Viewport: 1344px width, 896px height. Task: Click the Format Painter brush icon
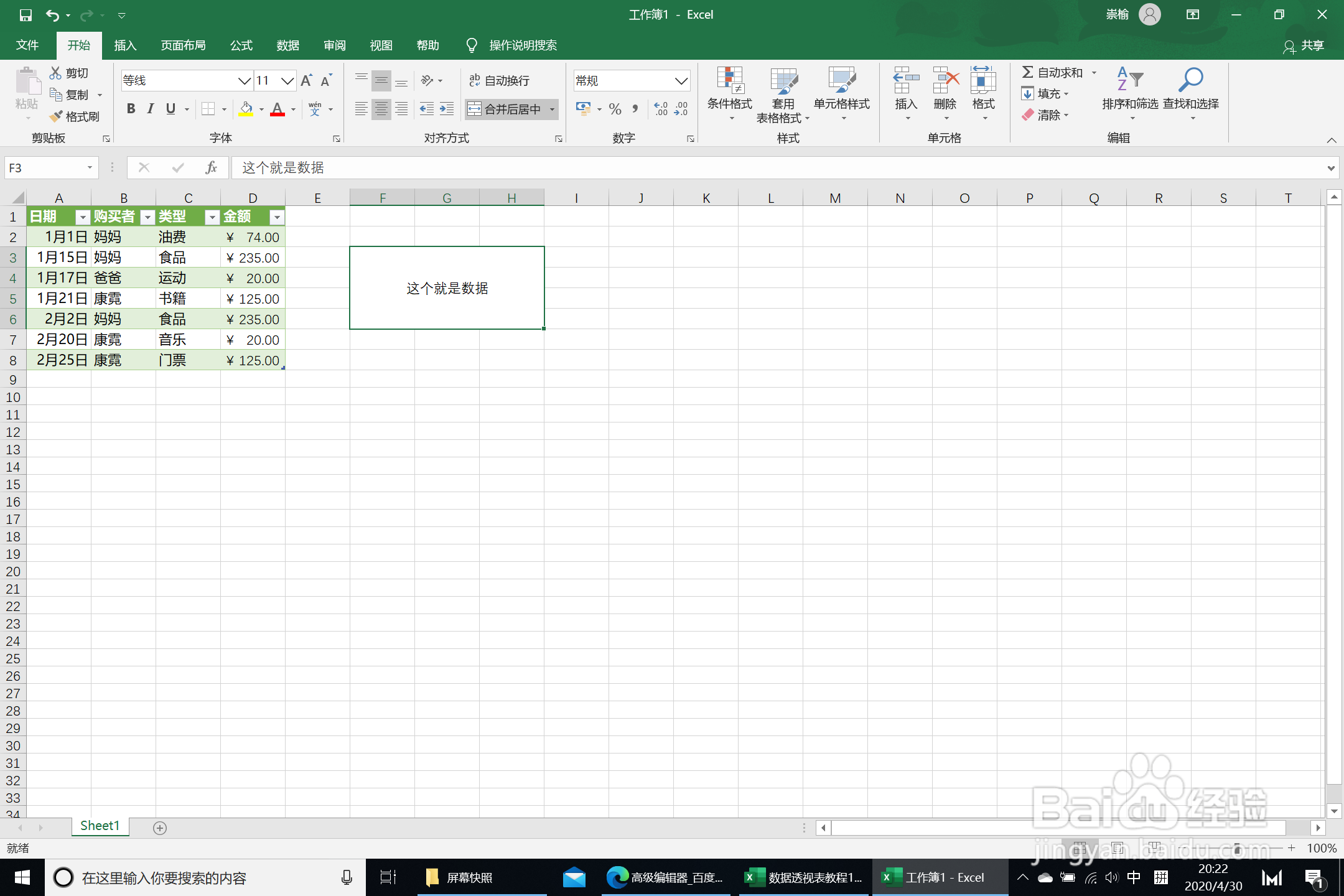coord(57,116)
